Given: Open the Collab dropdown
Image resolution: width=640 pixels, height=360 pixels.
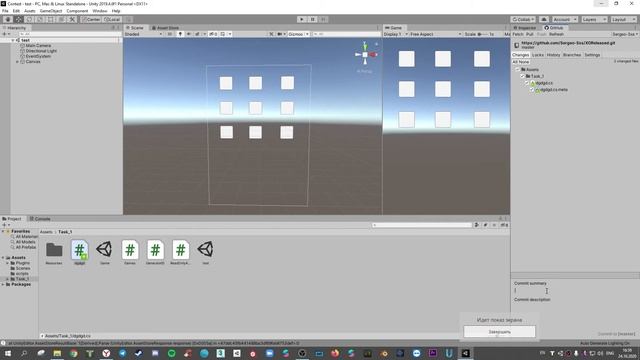Looking at the screenshot, I should 523,20.
